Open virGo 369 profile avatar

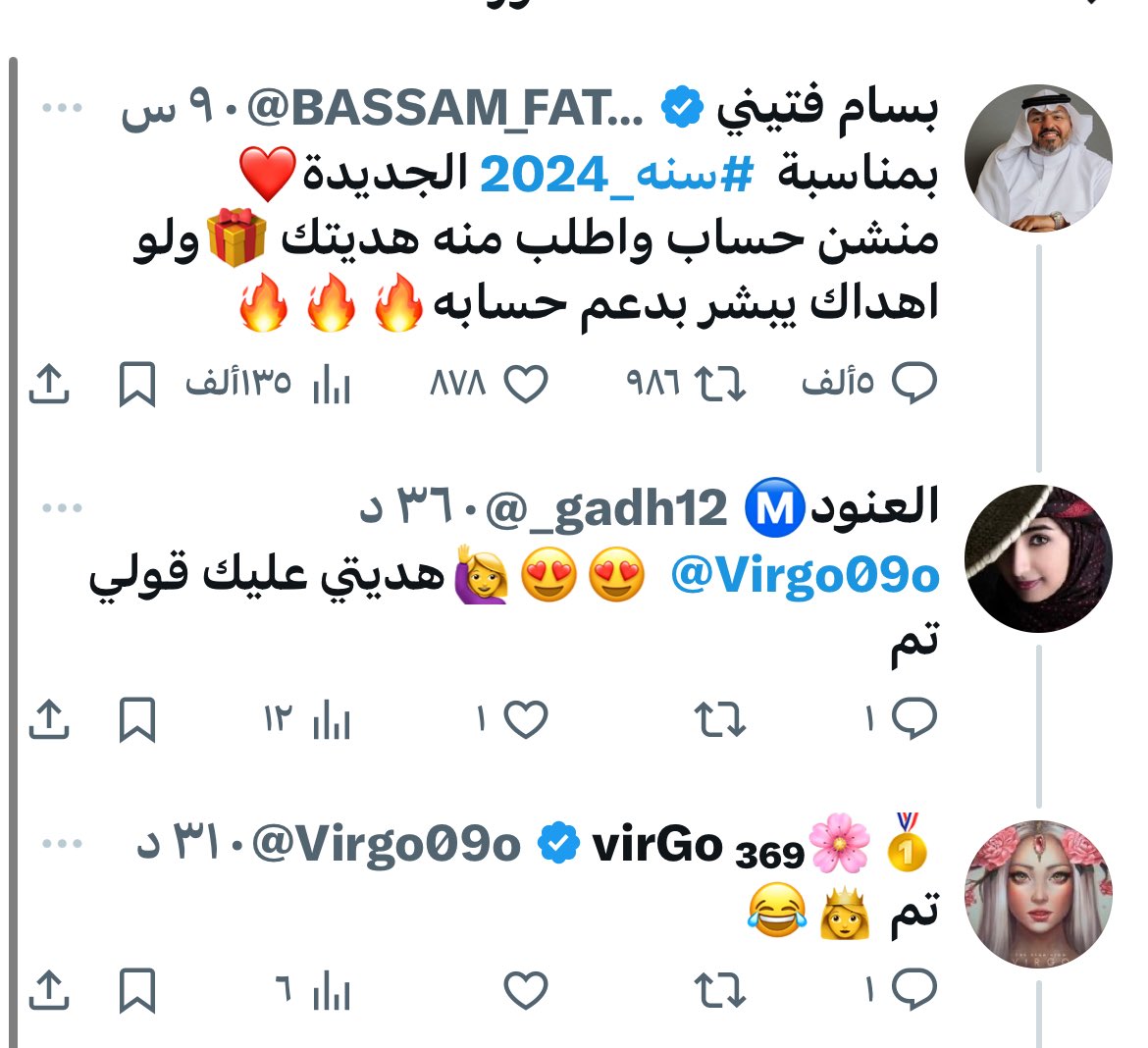click(1038, 894)
